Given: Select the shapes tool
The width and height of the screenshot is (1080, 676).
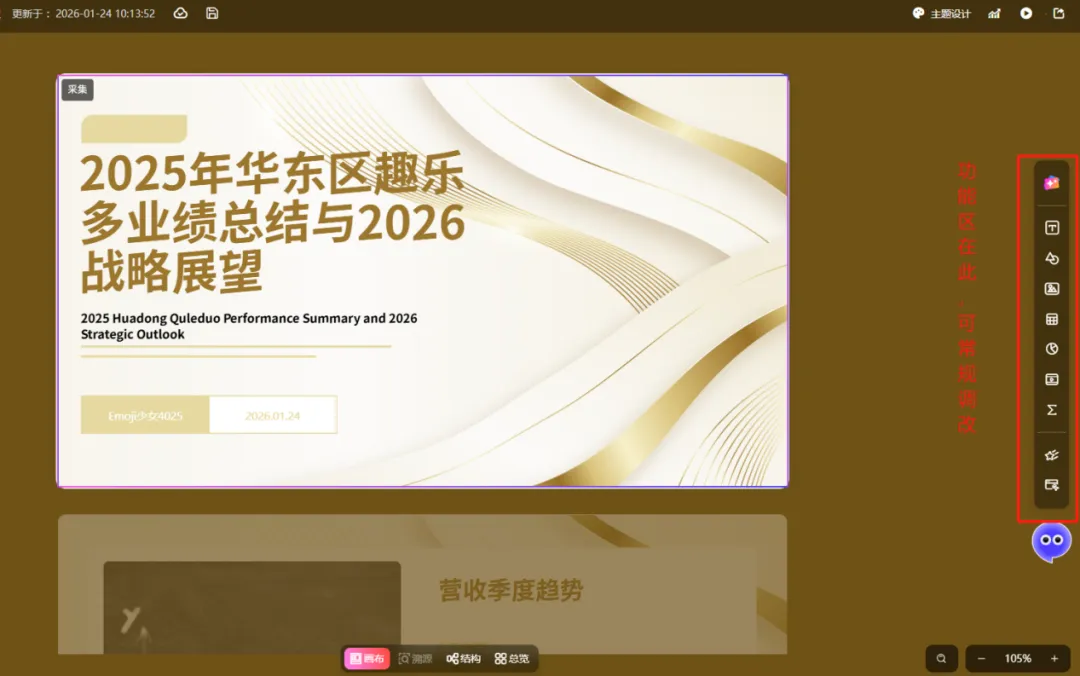Looking at the screenshot, I should (1052, 258).
